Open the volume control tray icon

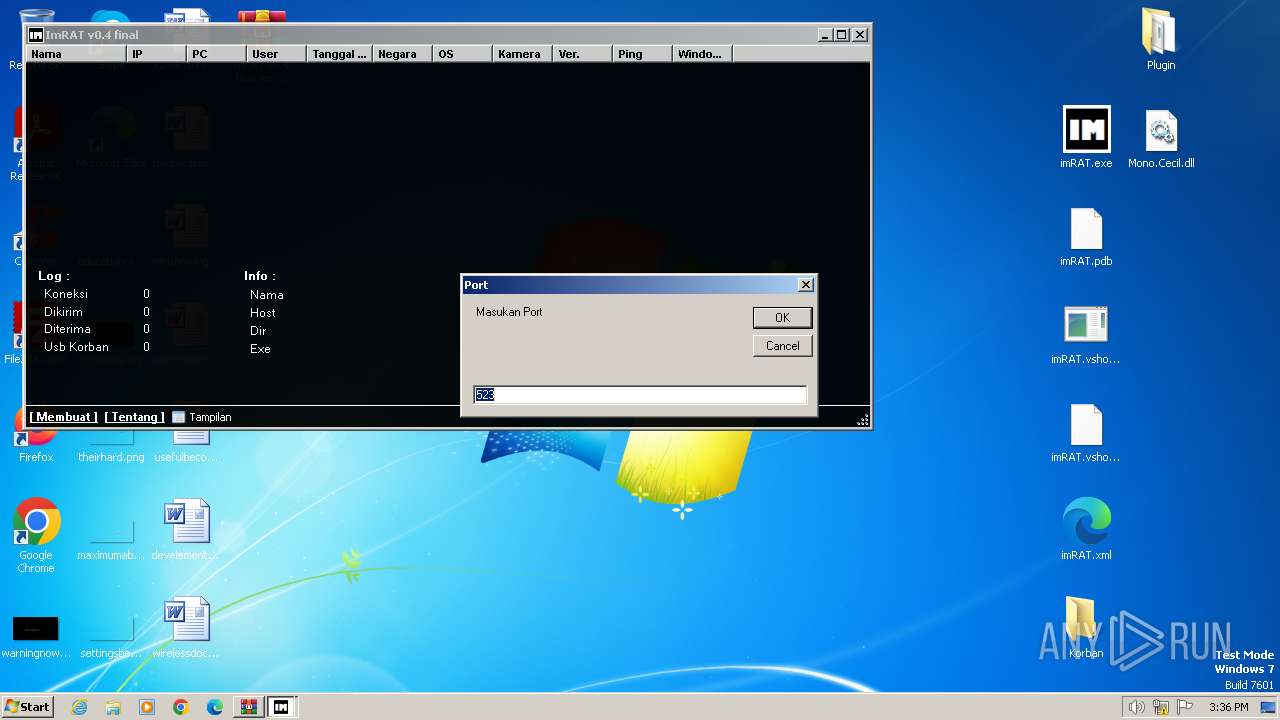1136,707
